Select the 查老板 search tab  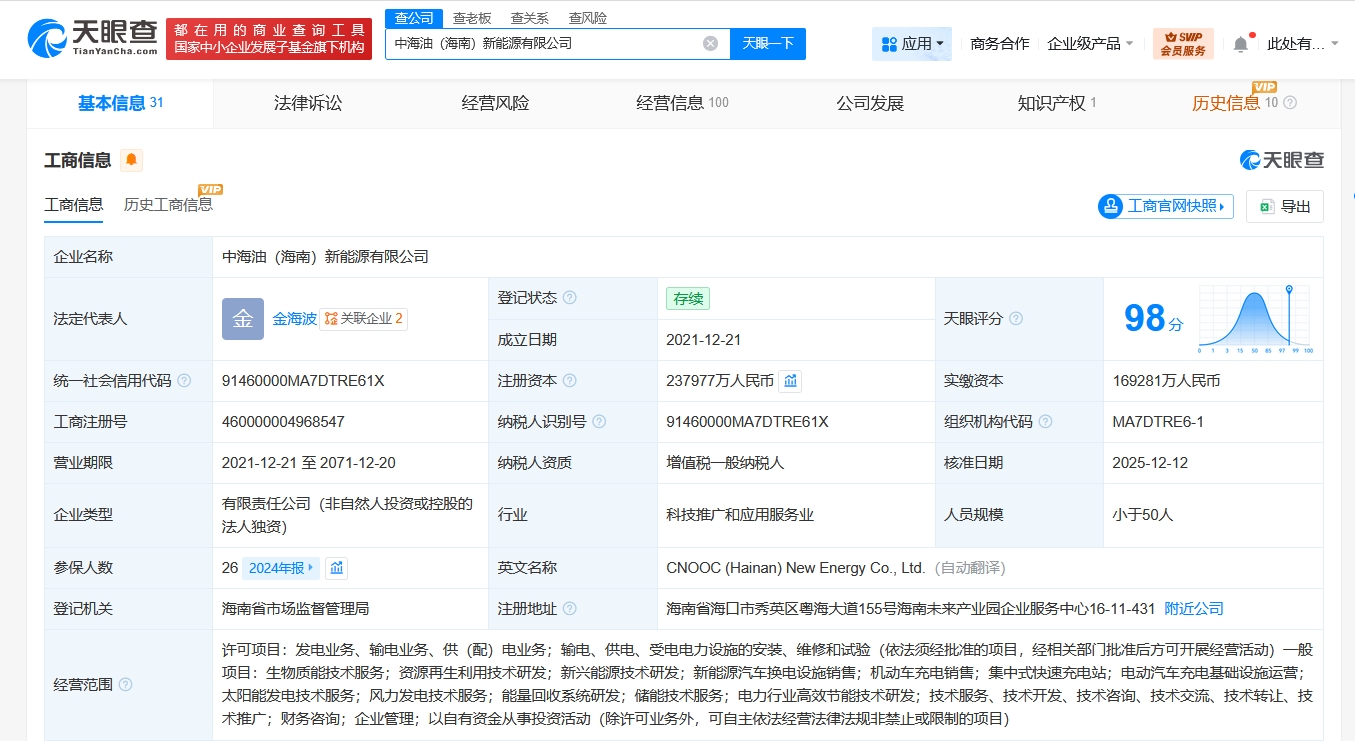(472, 18)
